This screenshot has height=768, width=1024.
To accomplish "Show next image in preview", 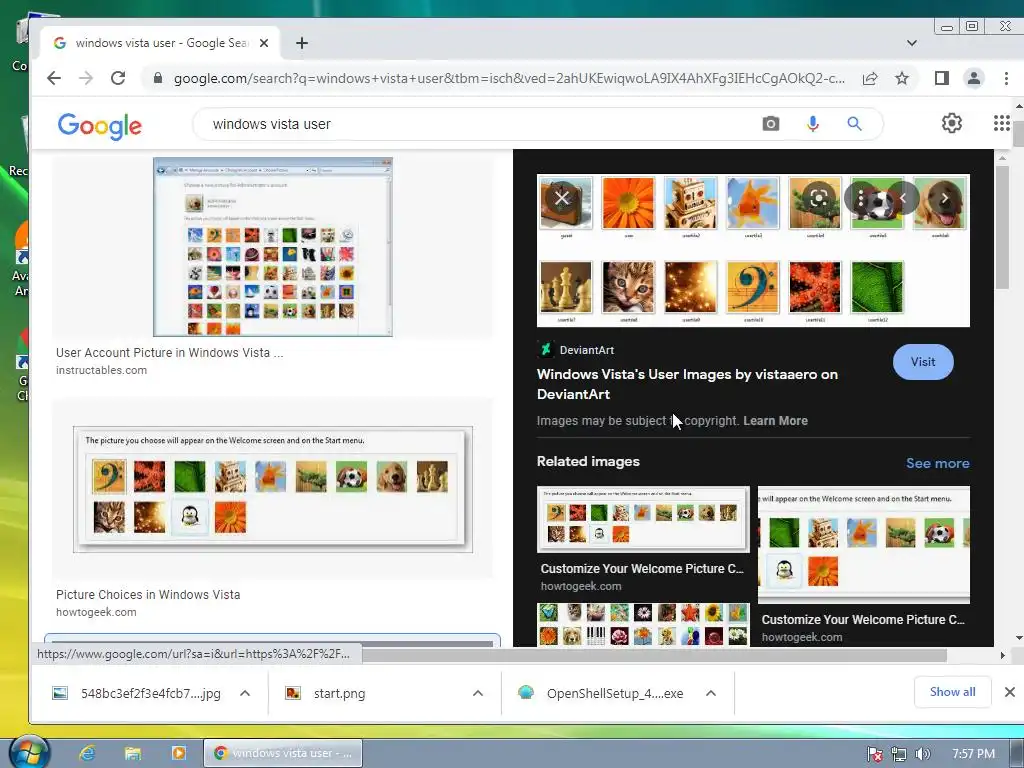I will coord(944,198).
